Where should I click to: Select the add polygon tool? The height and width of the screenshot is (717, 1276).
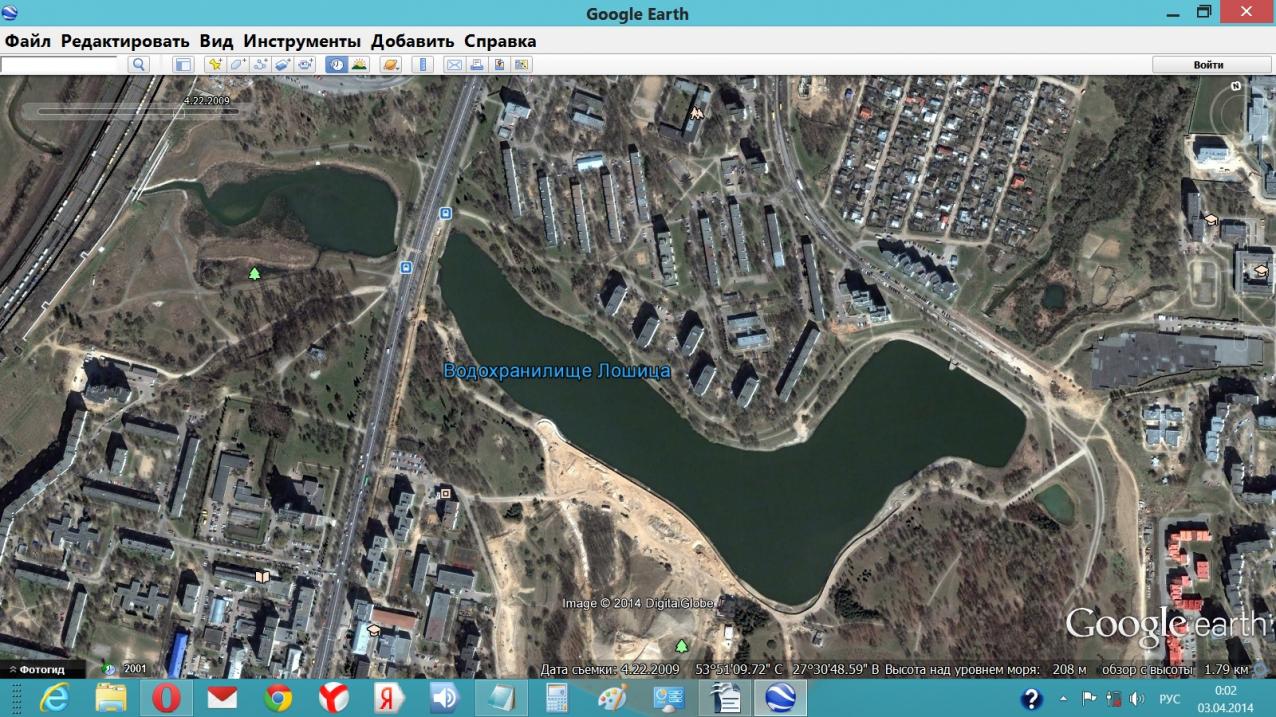coord(237,65)
